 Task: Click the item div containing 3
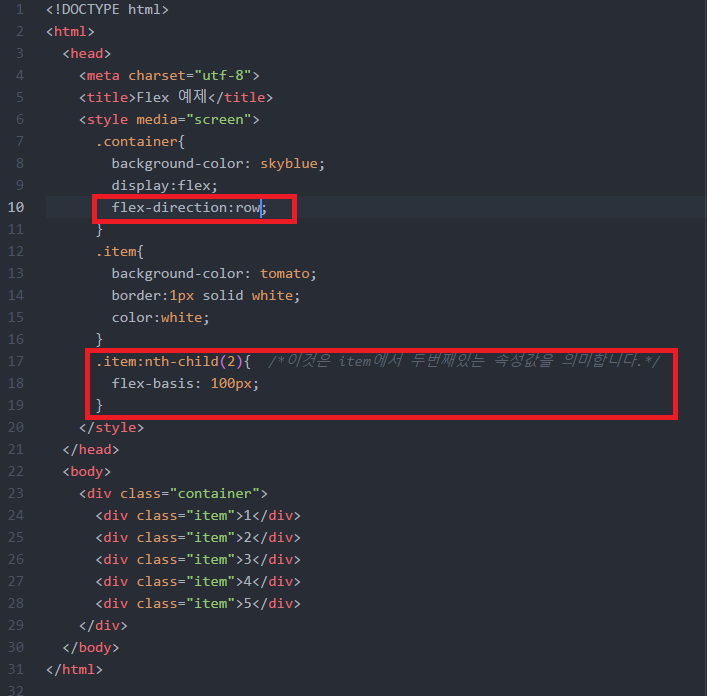point(198,560)
